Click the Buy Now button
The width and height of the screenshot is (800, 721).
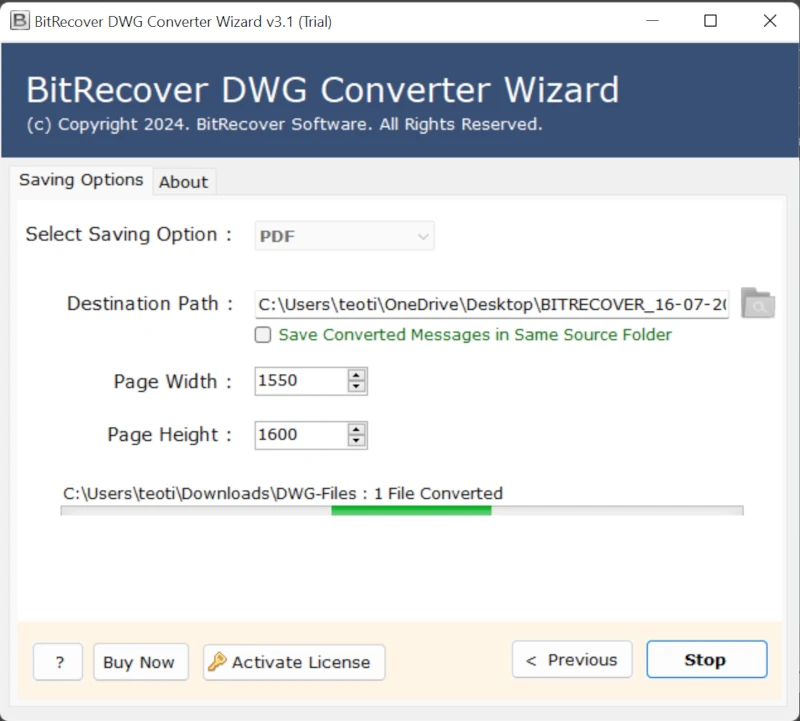[x=141, y=662]
